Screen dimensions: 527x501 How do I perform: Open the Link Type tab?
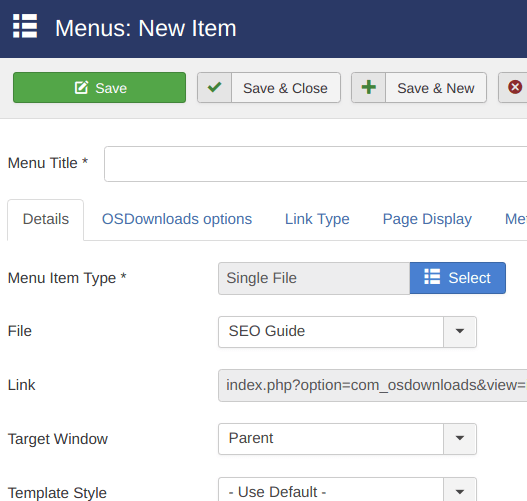[317, 219]
